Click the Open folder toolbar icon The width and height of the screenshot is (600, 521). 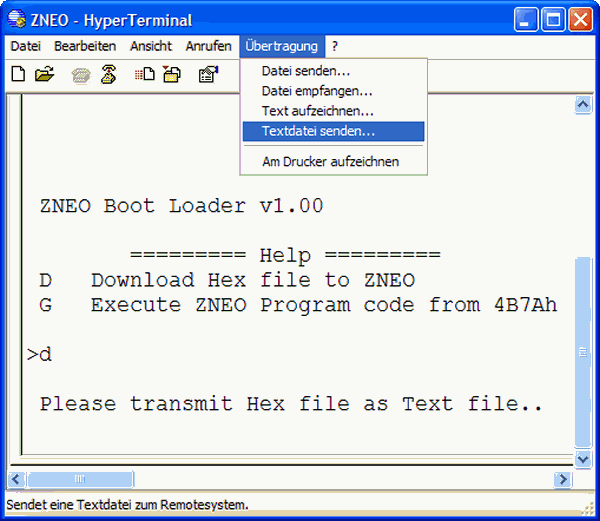pos(44,74)
